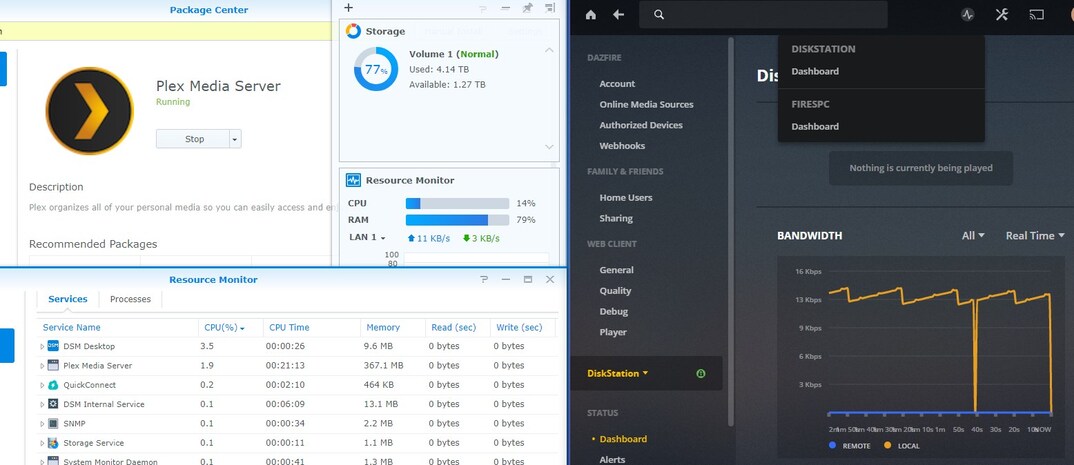
Task: Open LAN 1 interface dropdown
Action: coord(368,238)
